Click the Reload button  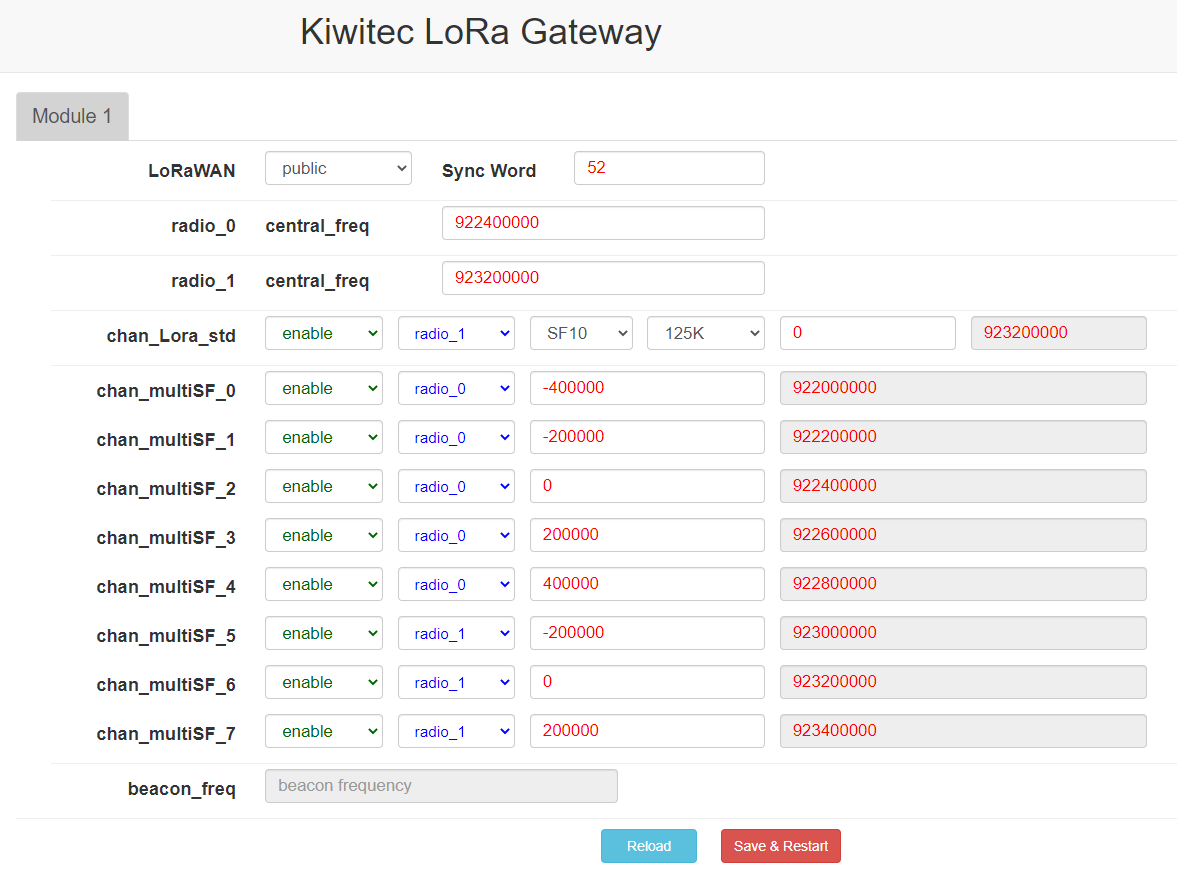click(x=649, y=846)
